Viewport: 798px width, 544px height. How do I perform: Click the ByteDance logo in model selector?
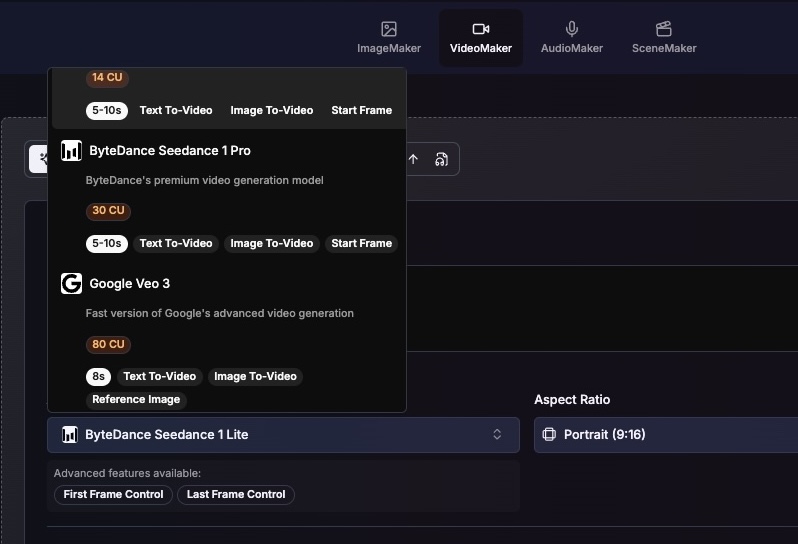[x=70, y=435]
